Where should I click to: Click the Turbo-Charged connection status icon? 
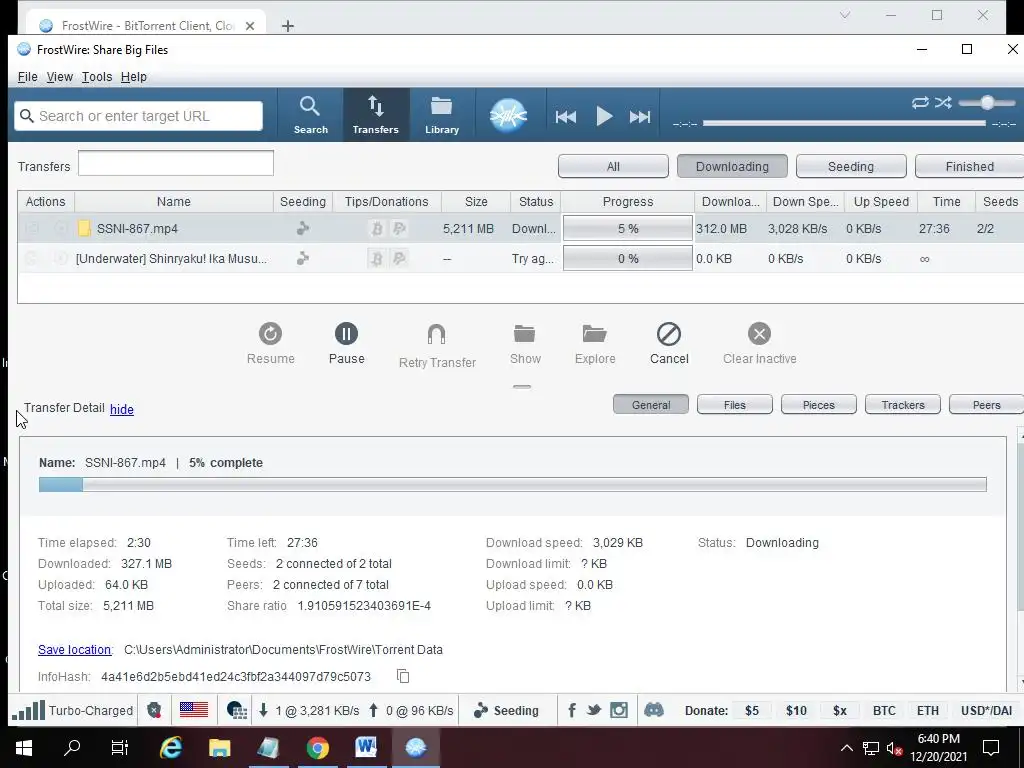point(28,710)
